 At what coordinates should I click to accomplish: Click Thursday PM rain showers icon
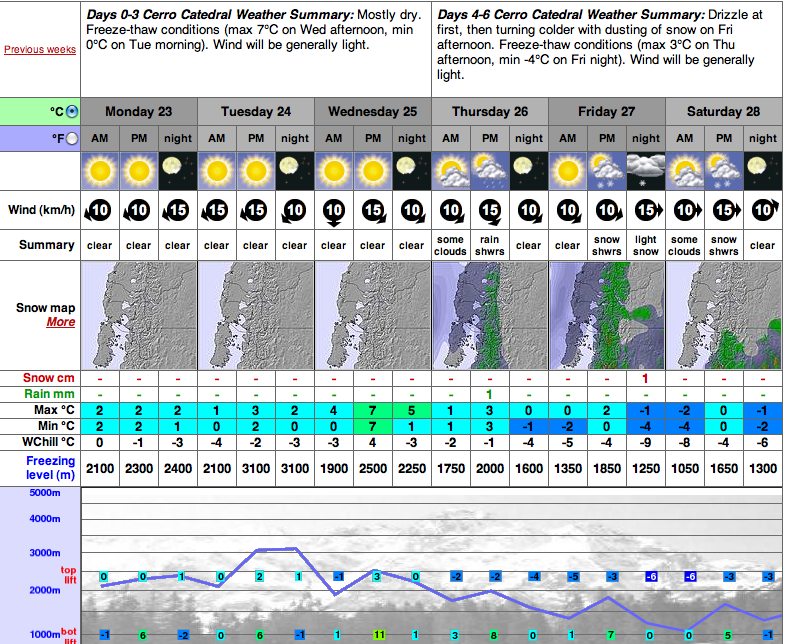[490, 171]
